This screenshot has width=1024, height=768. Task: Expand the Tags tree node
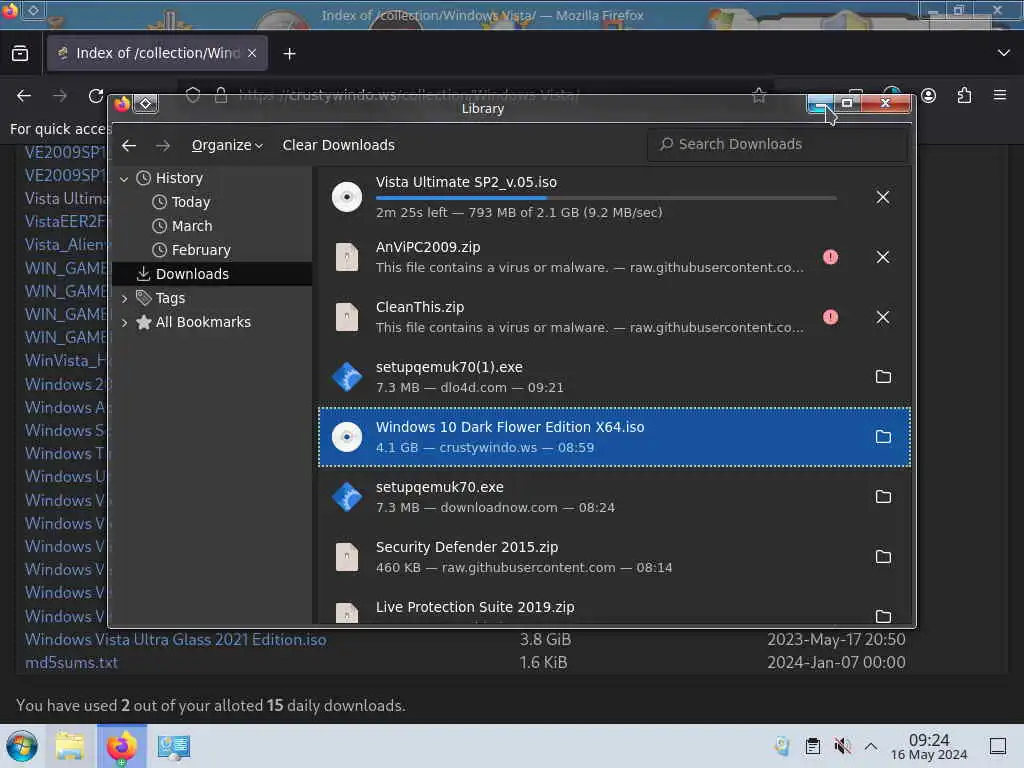click(x=124, y=298)
